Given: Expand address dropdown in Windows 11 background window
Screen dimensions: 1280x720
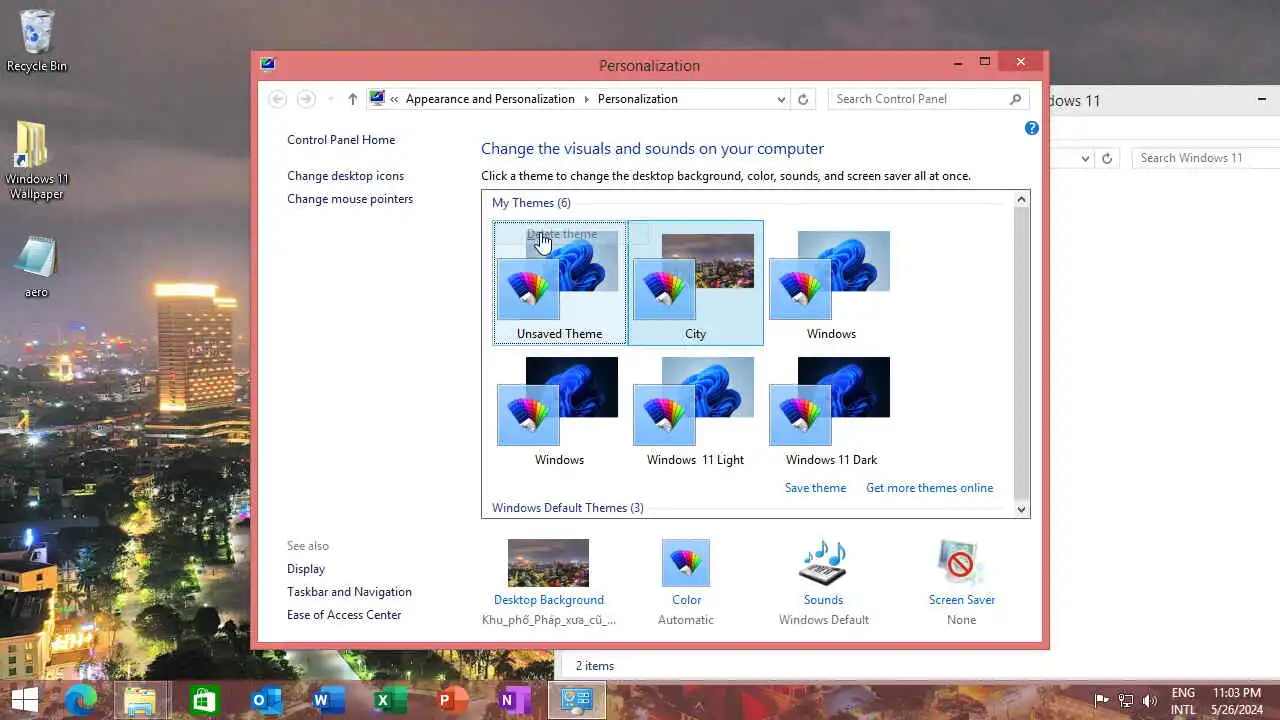Looking at the screenshot, I should tap(1086, 158).
